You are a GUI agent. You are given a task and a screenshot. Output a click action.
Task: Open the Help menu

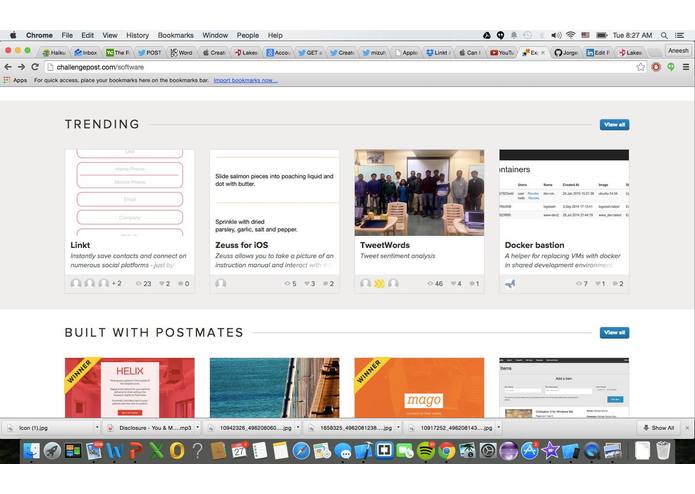[275, 35]
